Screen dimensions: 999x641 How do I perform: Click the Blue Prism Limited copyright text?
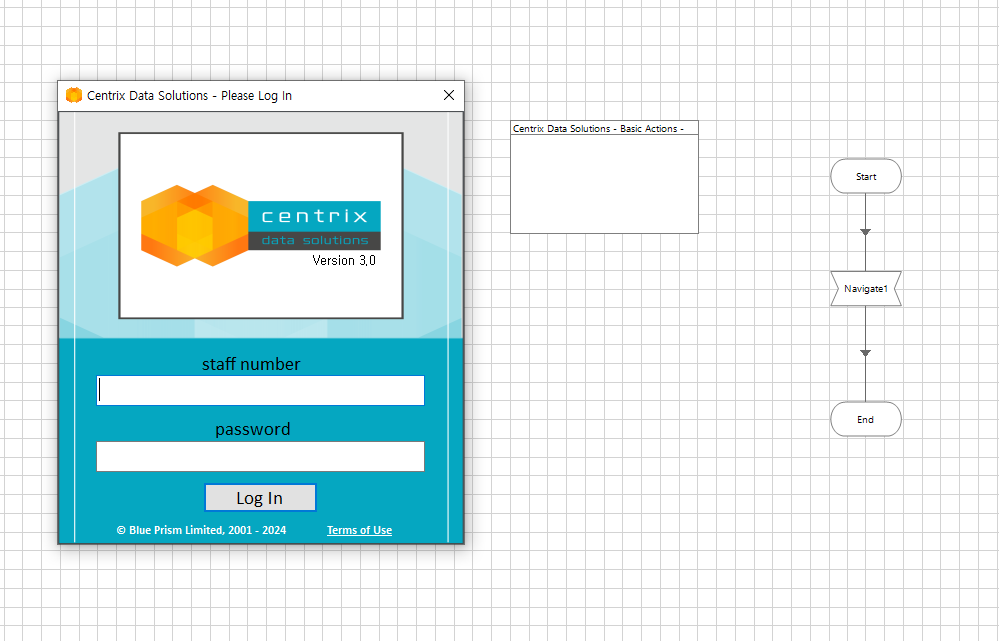click(201, 530)
